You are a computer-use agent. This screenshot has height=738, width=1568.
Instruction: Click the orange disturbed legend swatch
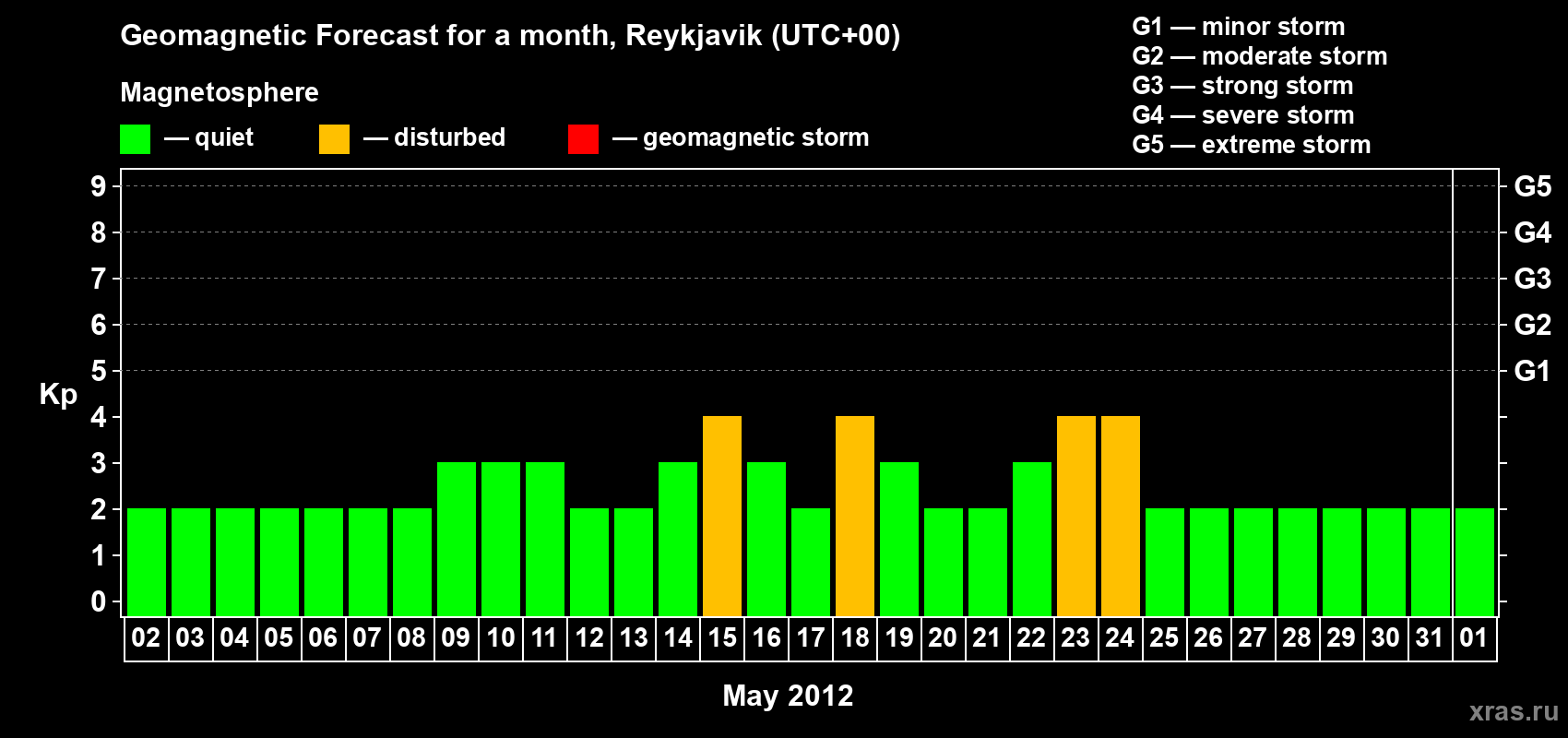334,139
